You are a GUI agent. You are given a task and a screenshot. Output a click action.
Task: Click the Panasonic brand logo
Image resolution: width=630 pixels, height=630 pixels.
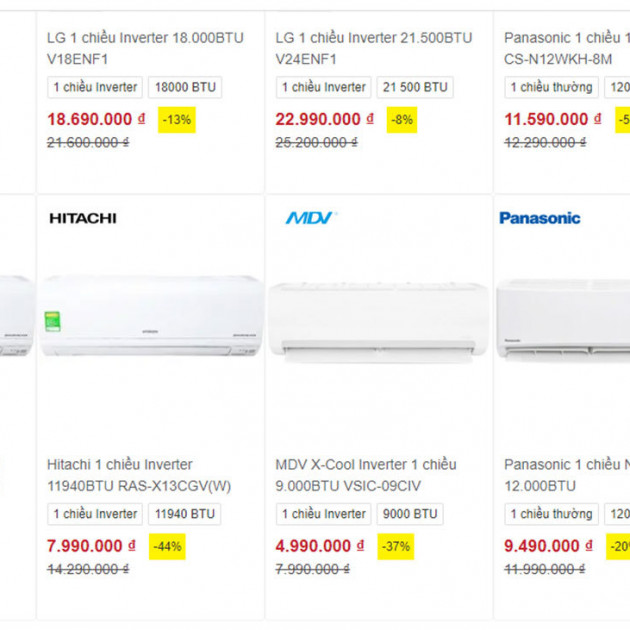[540, 218]
